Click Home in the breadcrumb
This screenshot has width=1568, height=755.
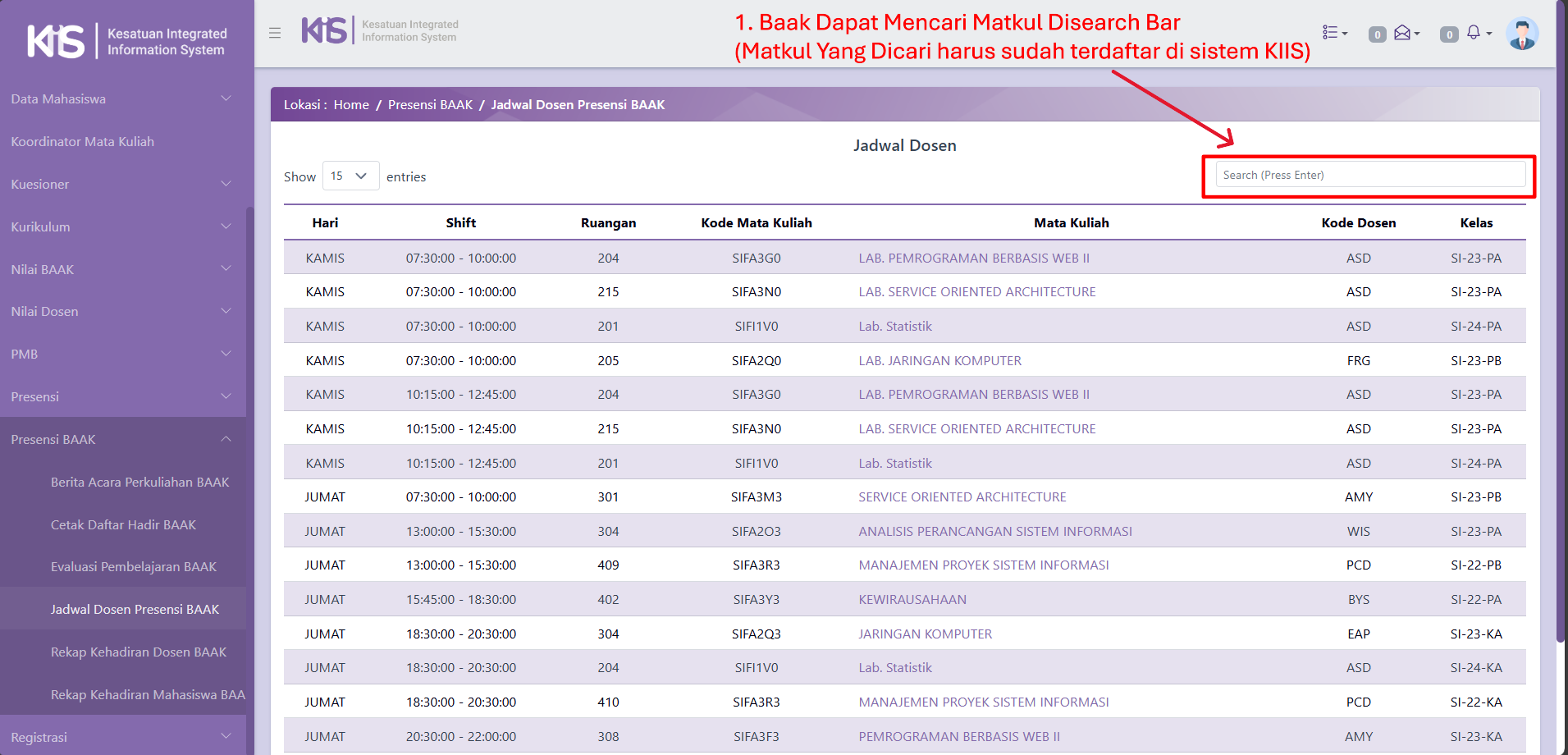pos(351,104)
